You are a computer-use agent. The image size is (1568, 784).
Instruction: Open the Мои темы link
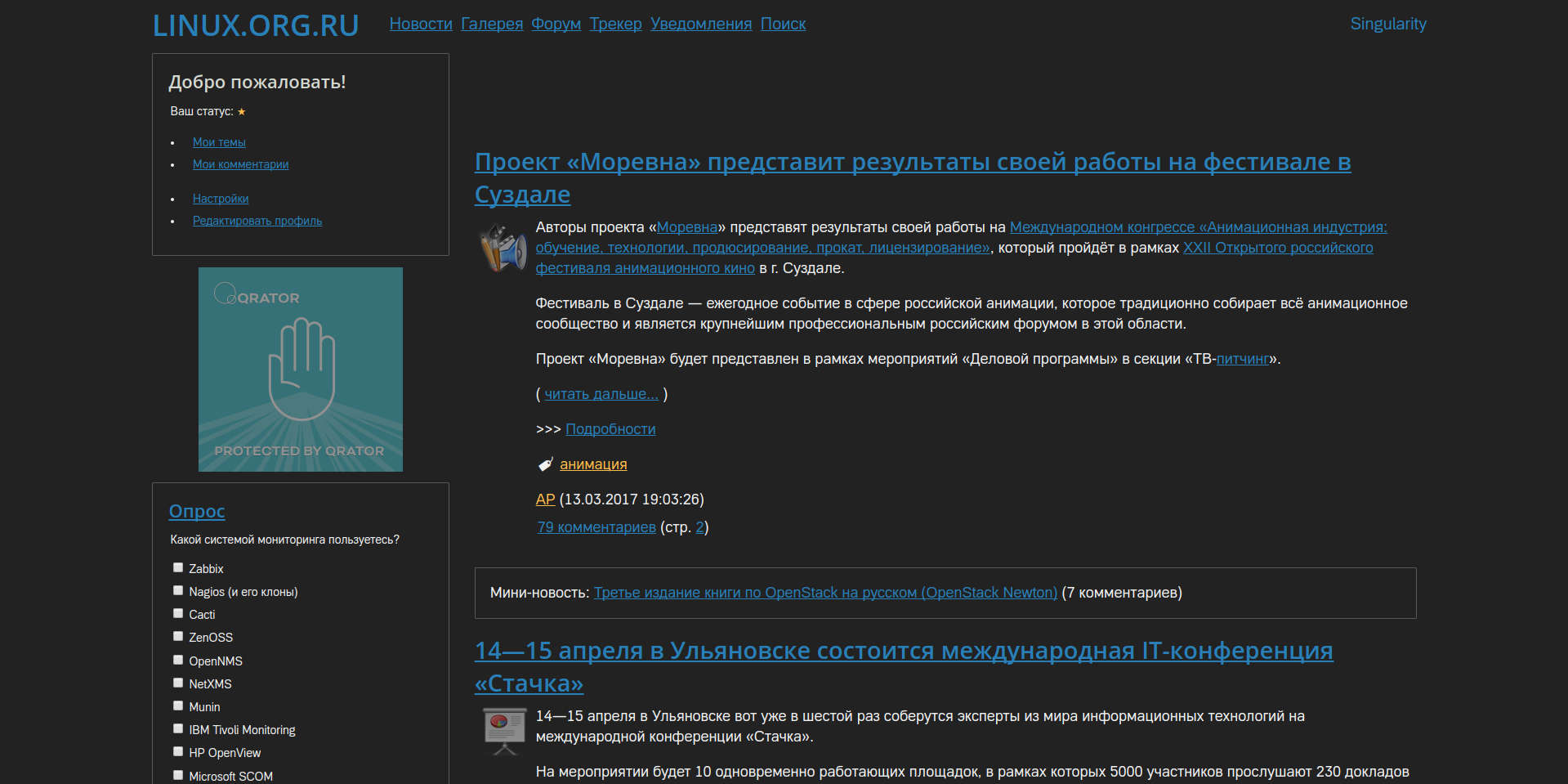point(219,142)
